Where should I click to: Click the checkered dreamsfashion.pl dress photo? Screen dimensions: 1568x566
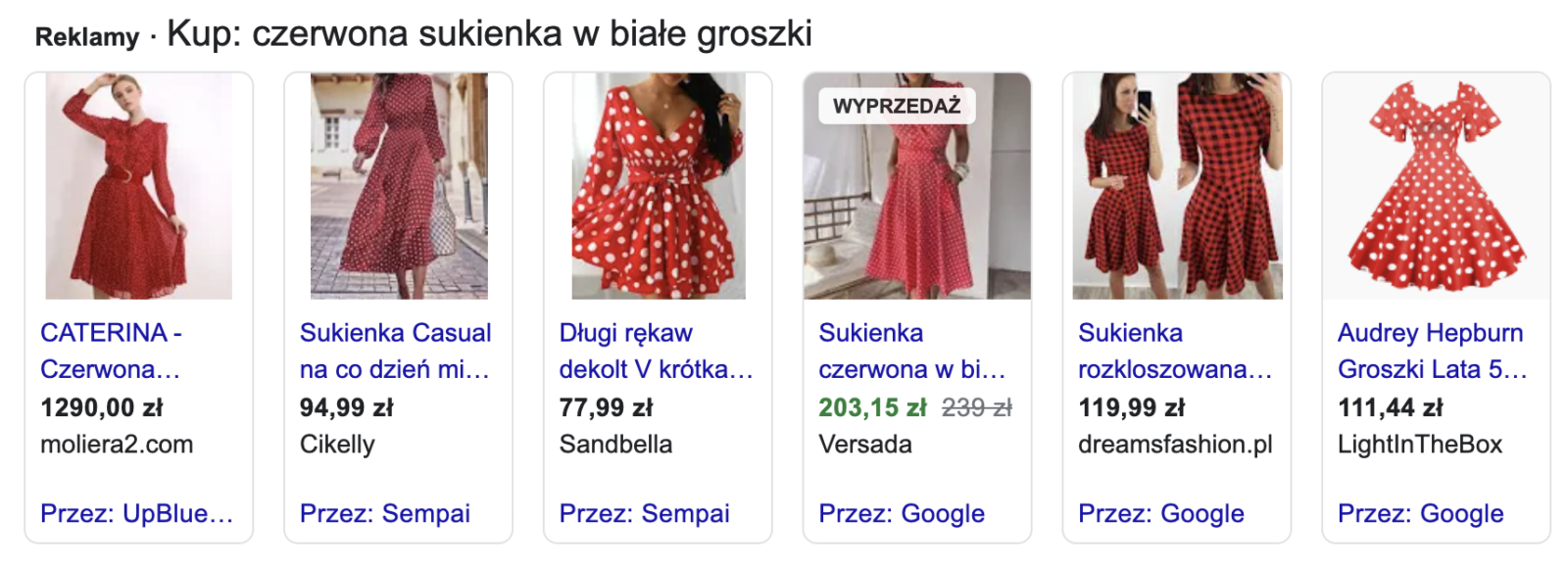pos(1177,186)
